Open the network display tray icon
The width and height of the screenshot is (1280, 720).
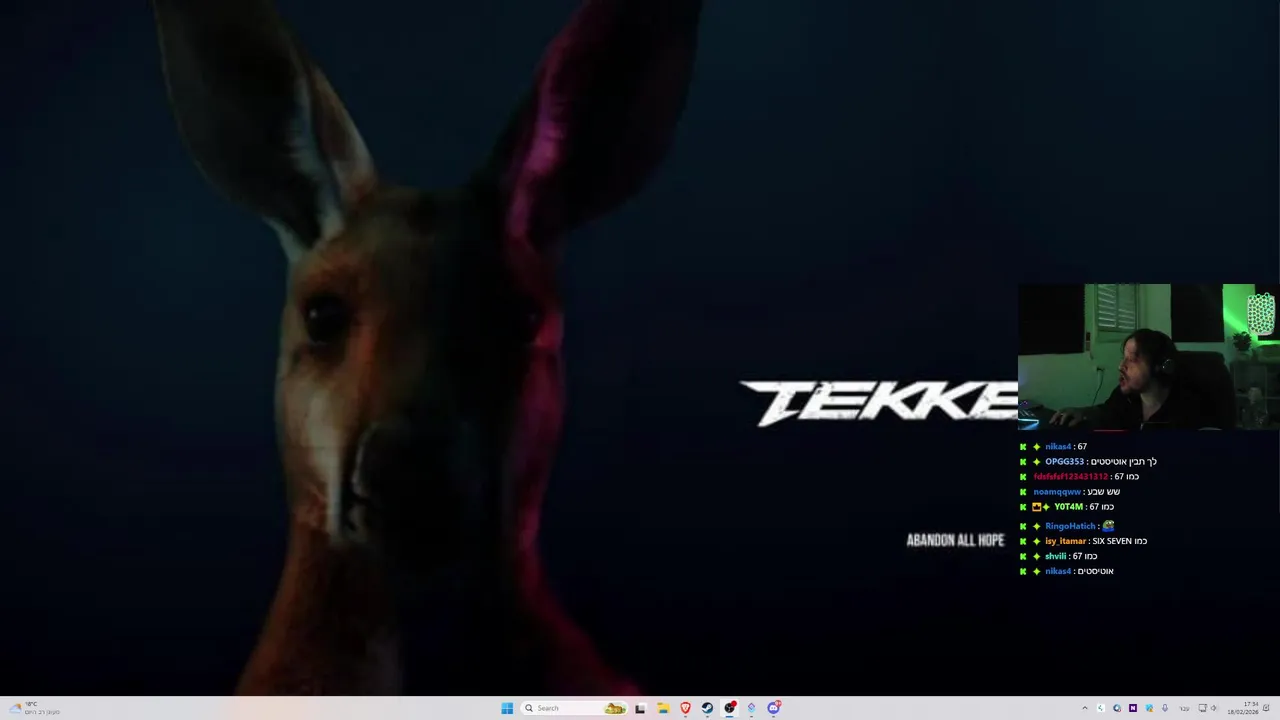click(1202, 708)
